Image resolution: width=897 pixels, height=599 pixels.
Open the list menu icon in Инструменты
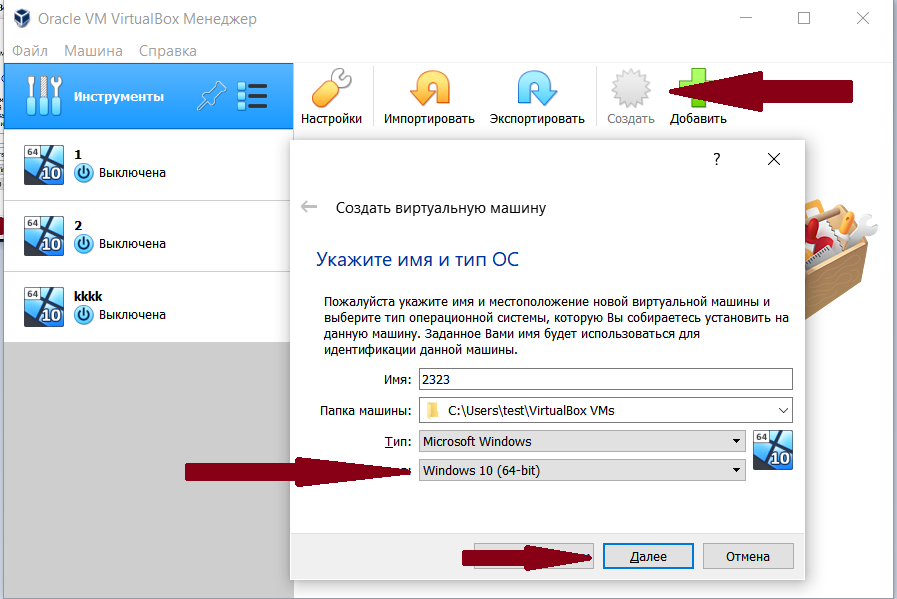pyautogui.click(x=252, y=96)
